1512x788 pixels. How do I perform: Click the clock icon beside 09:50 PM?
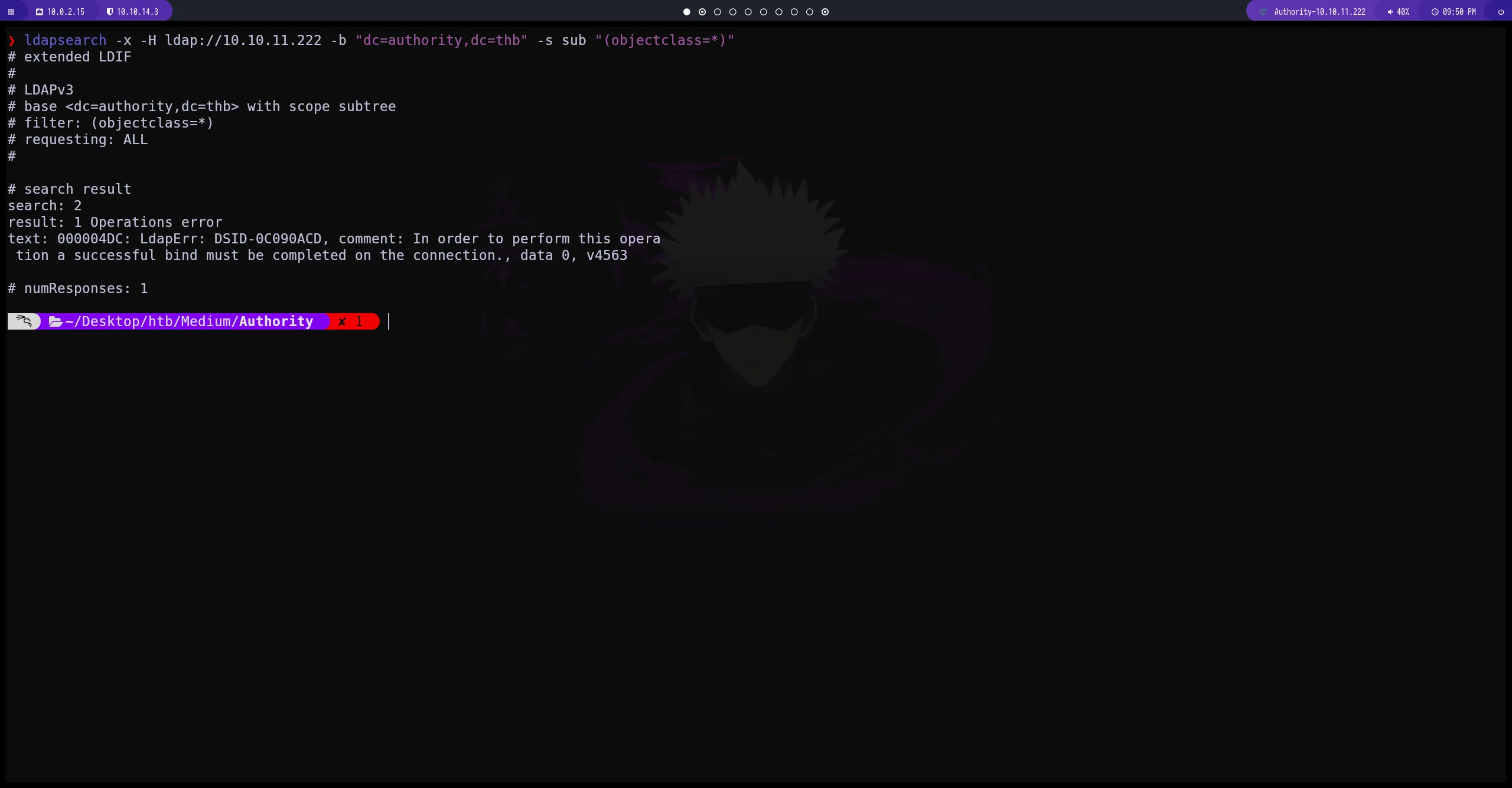(x=1434, y=11)
